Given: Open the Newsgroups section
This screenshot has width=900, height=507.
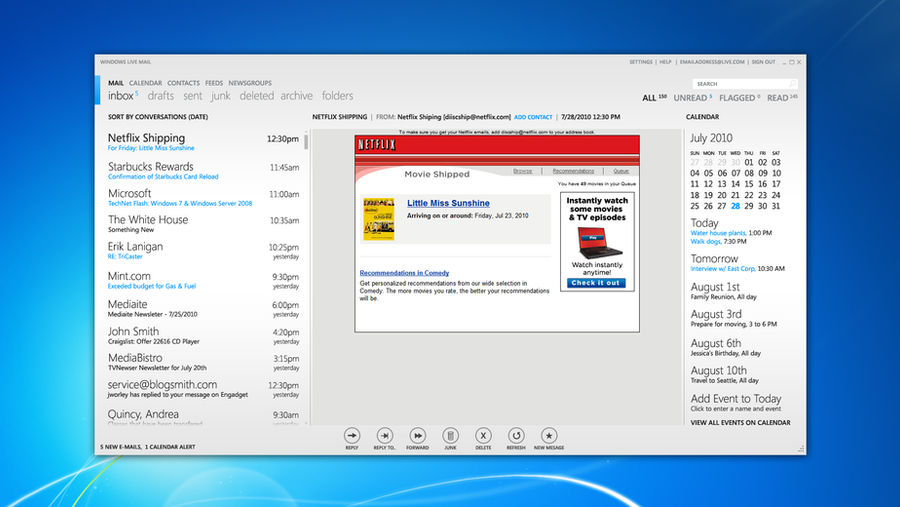Looking at the screenshot, I should pos(250,83).
